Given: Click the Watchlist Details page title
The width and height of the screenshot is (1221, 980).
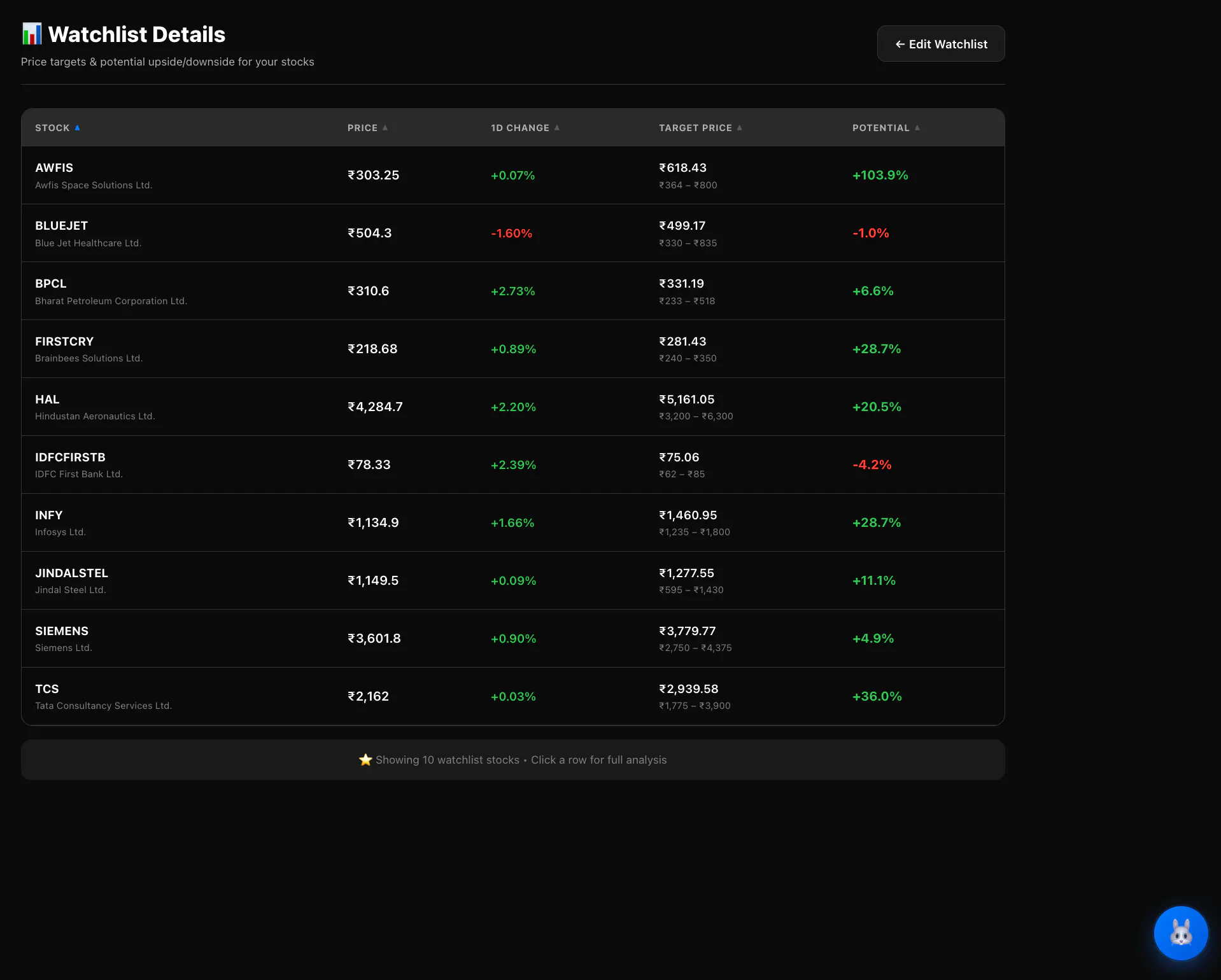Looking at the screenshot, I should (x=137, y=34).
